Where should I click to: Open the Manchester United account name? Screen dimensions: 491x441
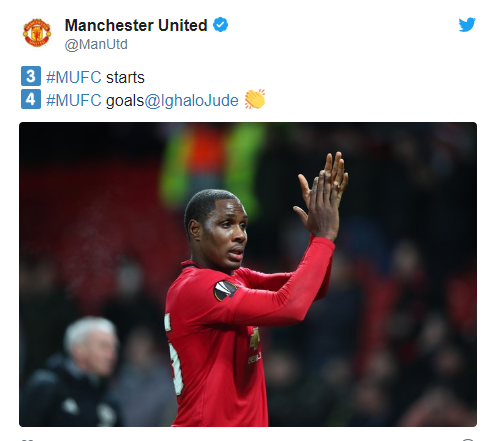(136, 25)
